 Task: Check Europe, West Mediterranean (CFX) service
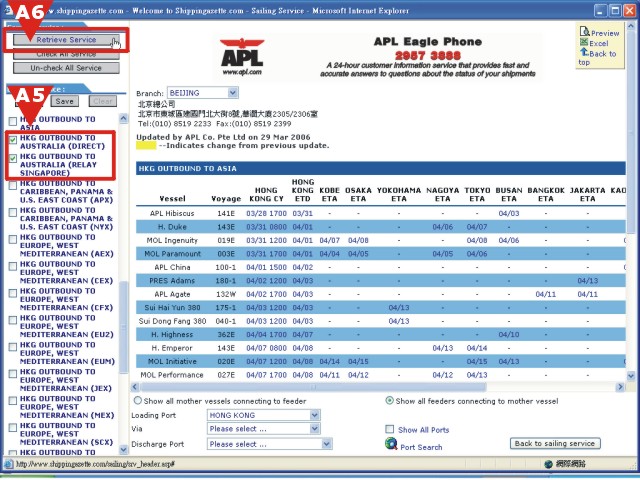[x=13, y=293]
